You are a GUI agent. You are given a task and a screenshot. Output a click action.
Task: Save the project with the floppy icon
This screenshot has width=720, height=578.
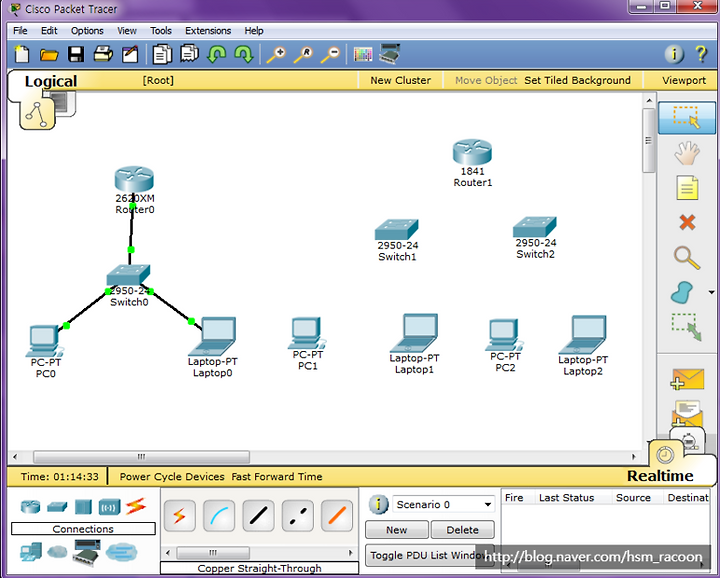[x=76, y=55]
